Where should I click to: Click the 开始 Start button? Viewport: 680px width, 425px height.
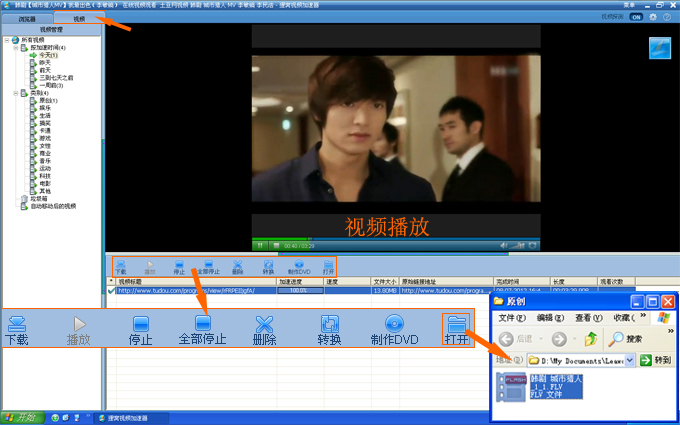click(x=23, y=418)
